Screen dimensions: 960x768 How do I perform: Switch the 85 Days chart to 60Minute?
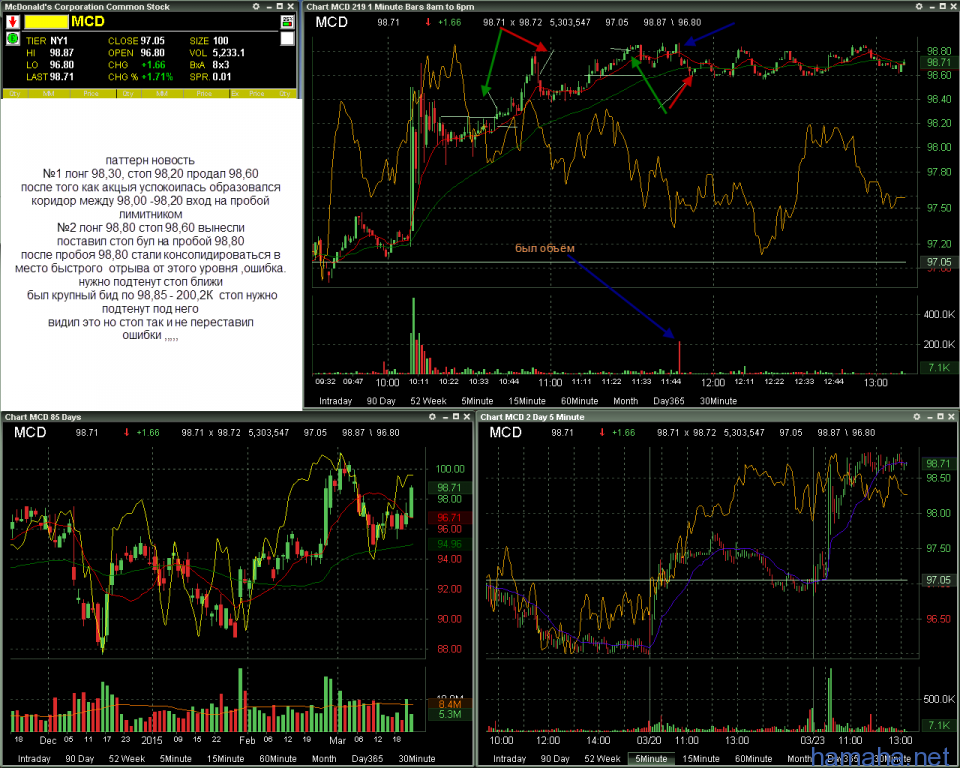click(278, 758)
